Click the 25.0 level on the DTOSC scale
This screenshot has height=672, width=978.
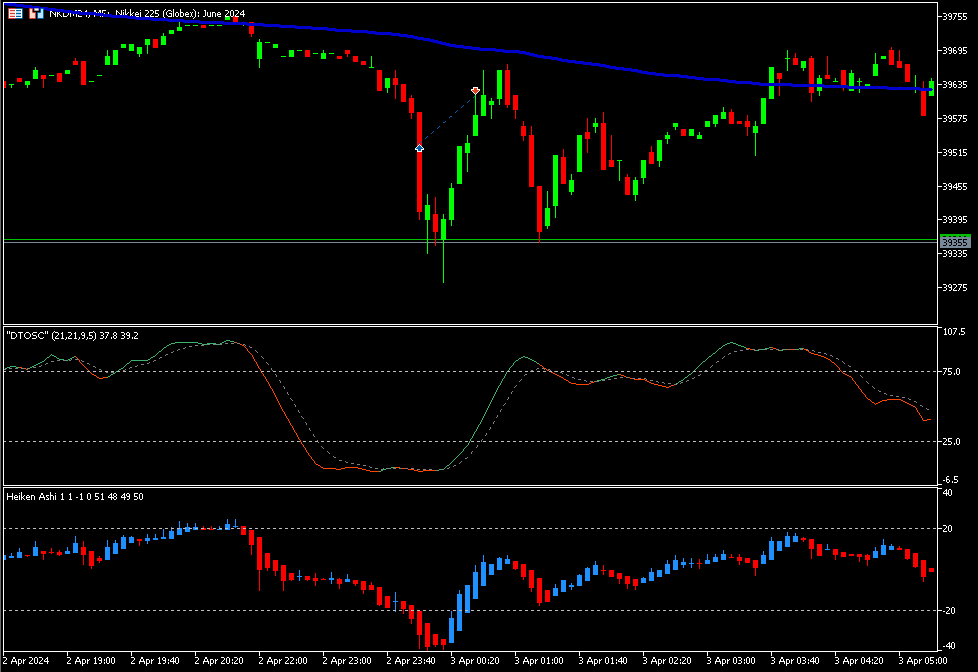coord(951,441)
